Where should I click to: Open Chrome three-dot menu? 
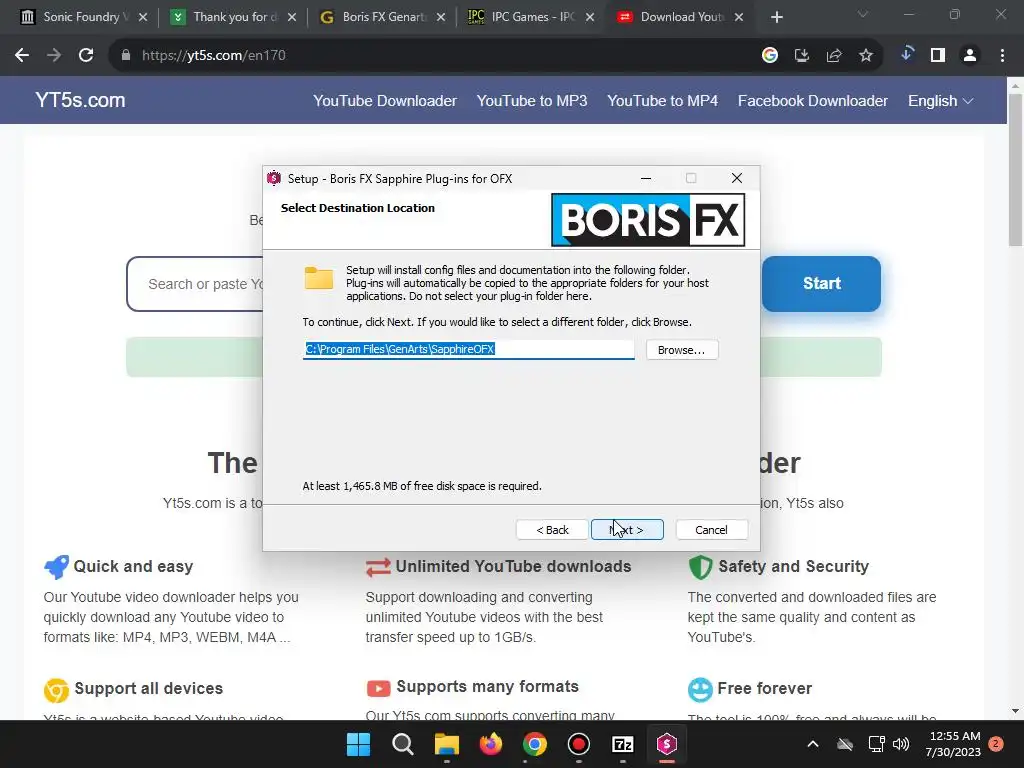point(1002,56)
